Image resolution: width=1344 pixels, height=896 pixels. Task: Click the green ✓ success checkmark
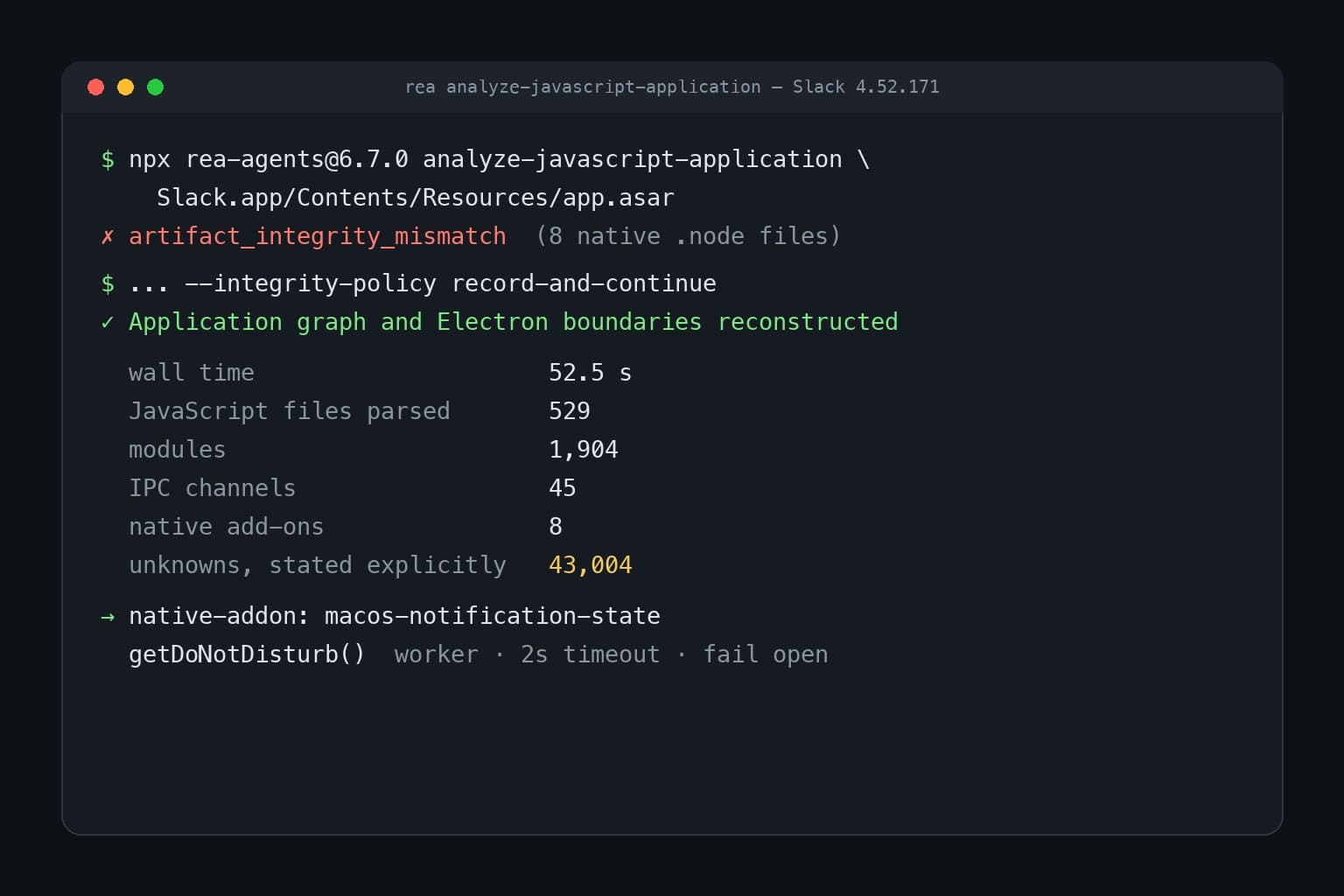tap(108, 322)
